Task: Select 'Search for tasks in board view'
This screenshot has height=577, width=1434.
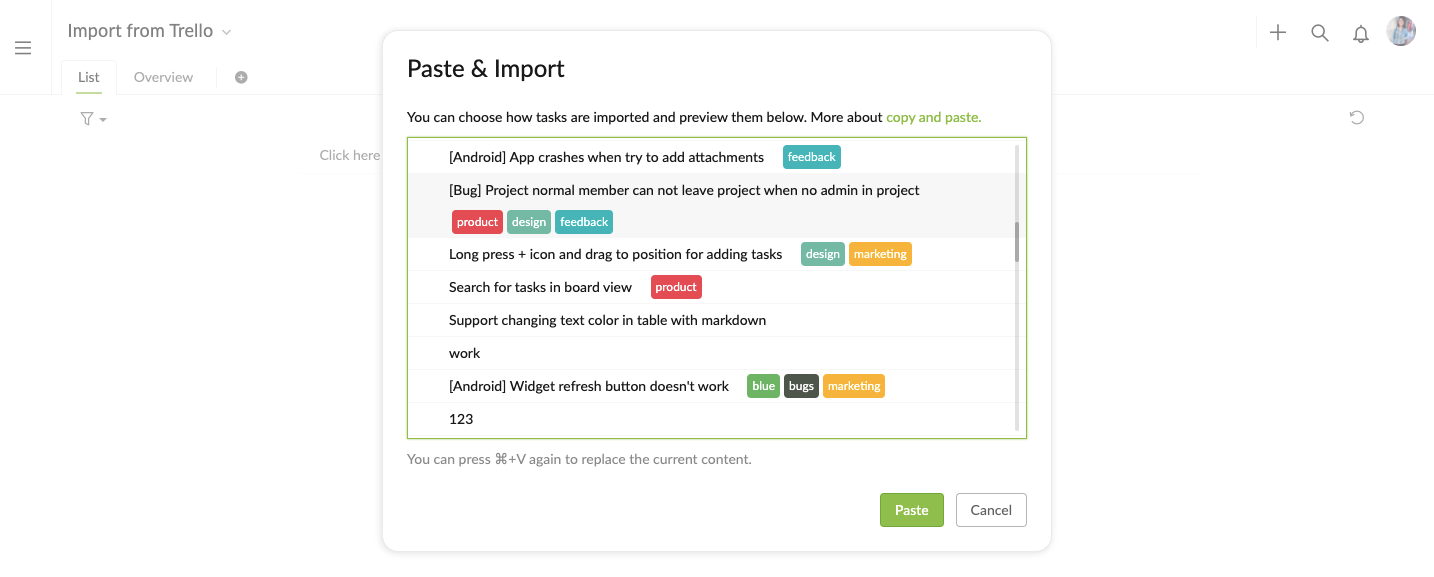Action: coord(540,287)
